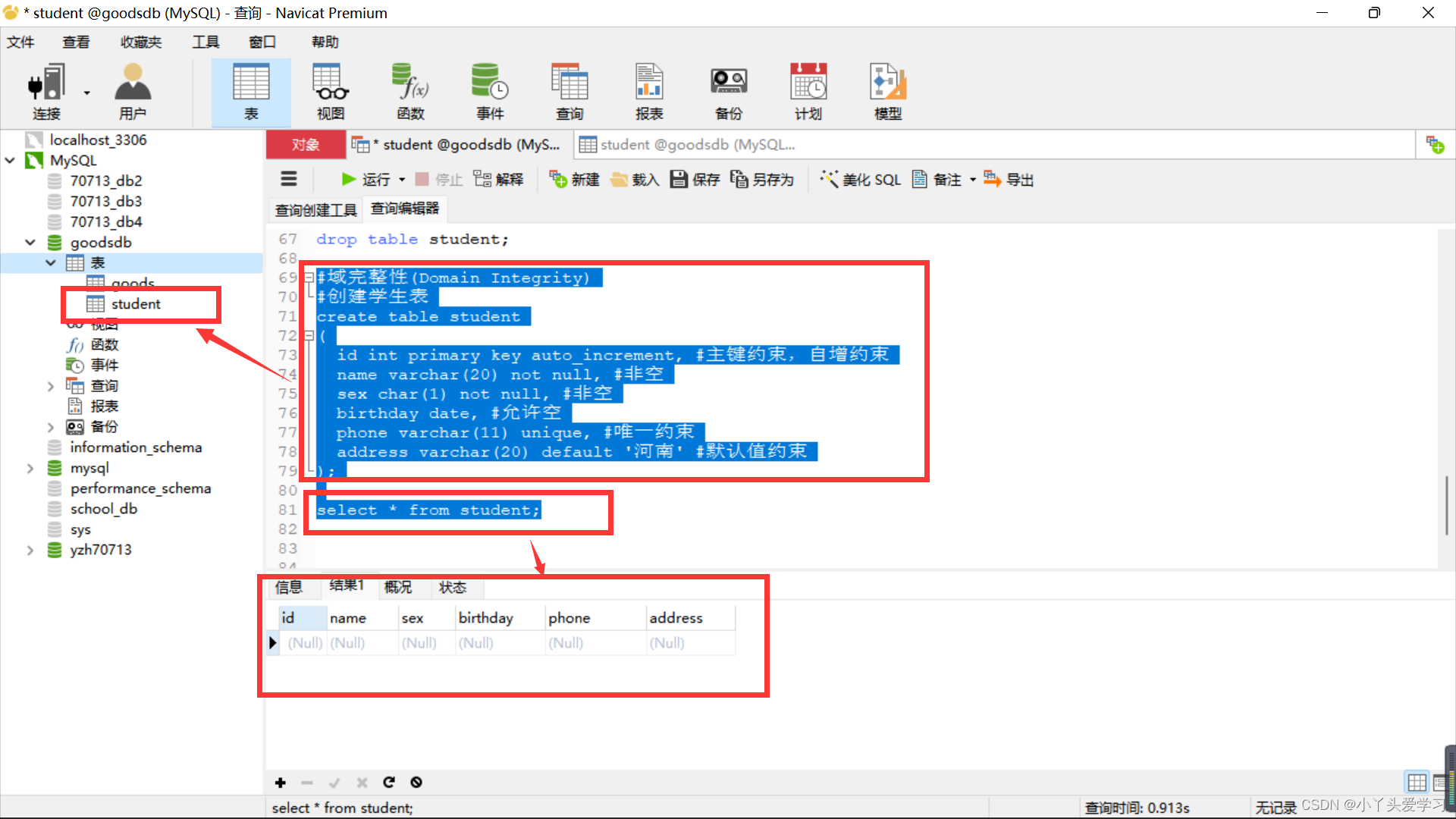Click the birthday column header
The width and height of the screenshot is (1456, 819).
(499, 618)
